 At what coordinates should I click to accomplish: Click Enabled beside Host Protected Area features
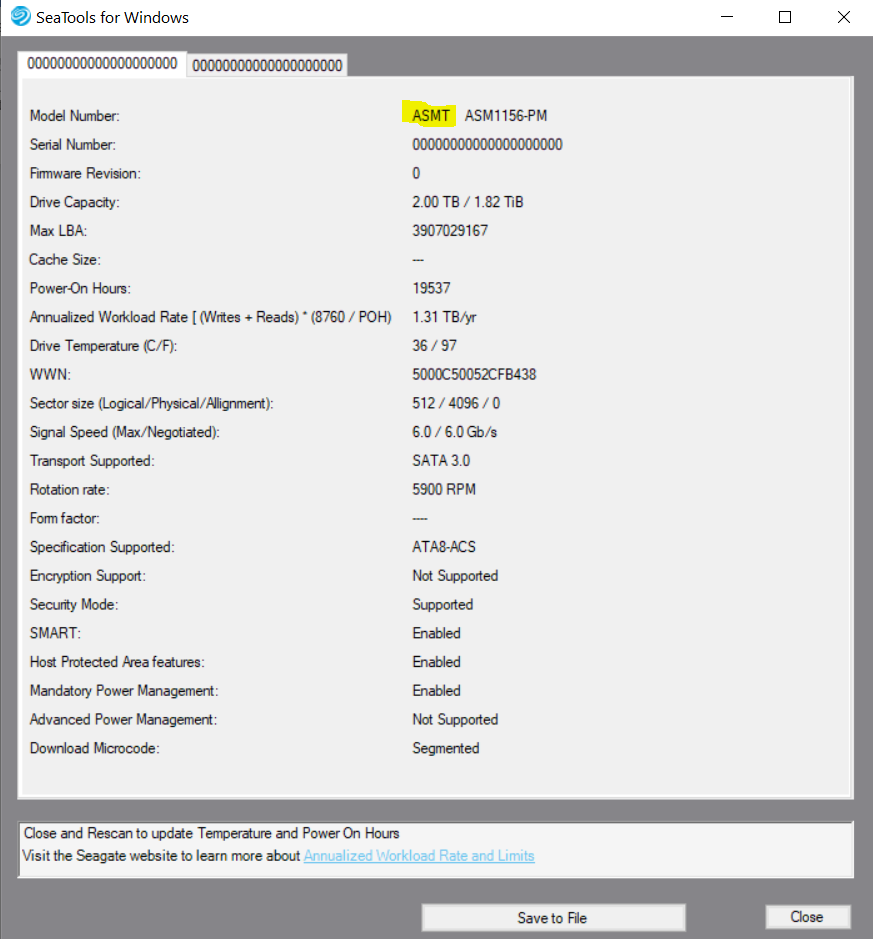[436, 662]
